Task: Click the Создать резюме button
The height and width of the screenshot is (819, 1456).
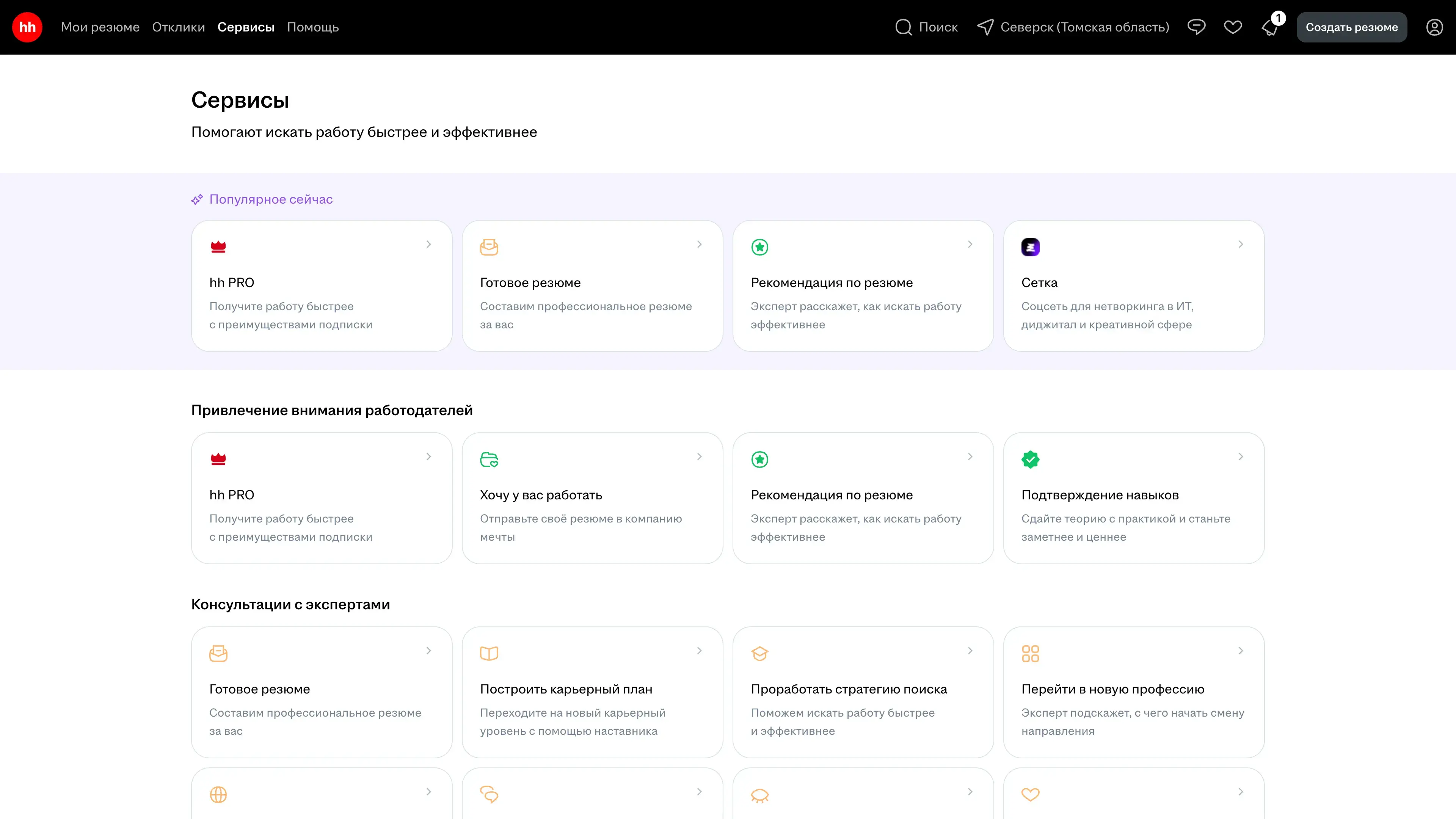Action: click(1351, 27)
